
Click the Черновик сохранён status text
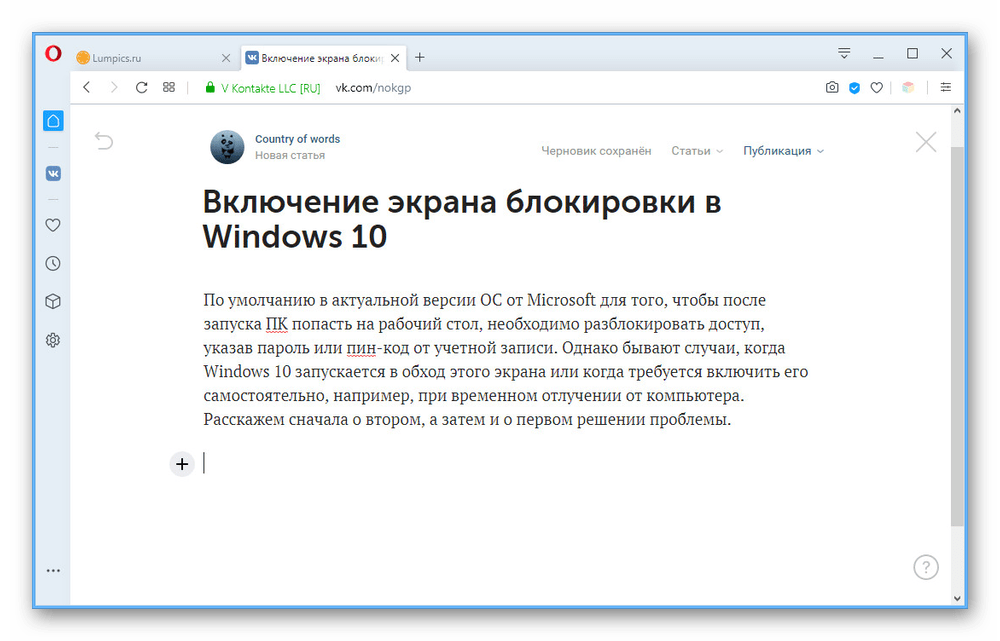tap(596, 151)
